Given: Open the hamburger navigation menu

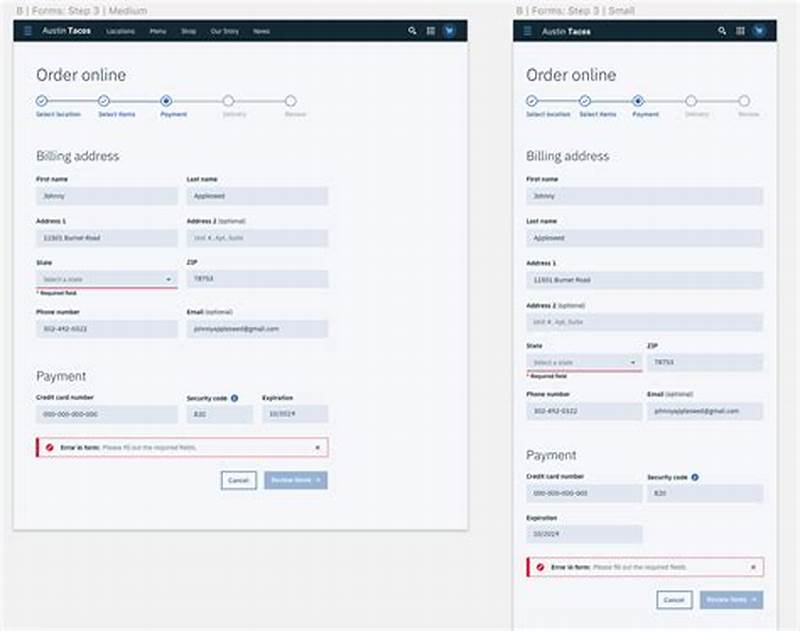Looking at the screenshot, I should pyautogui.click(x=28, y=30).
